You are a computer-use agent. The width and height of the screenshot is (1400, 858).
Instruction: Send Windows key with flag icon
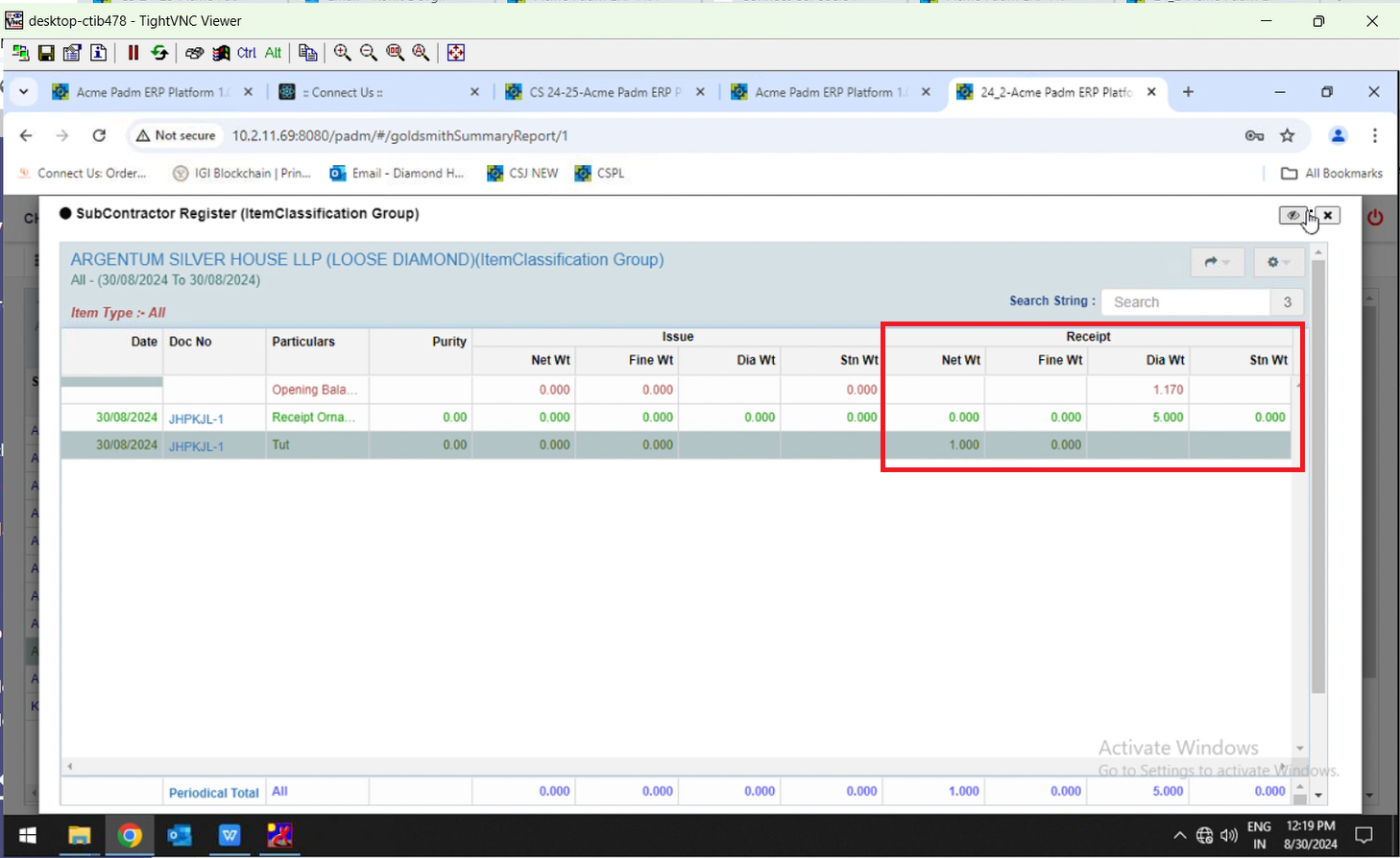click(x=221, y=53)
